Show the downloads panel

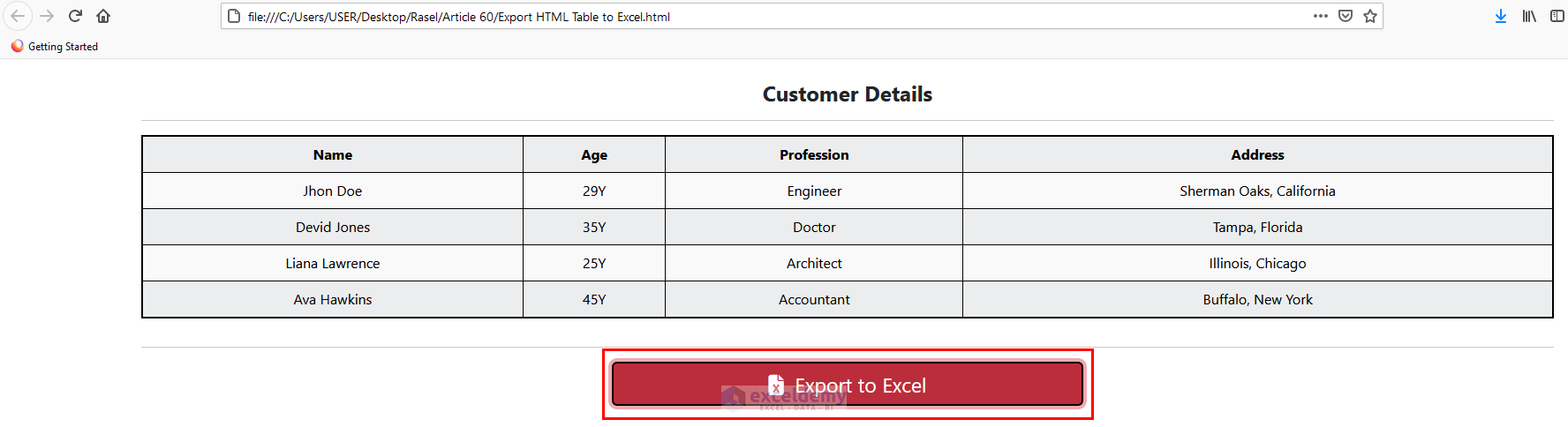click(1501, 16)
